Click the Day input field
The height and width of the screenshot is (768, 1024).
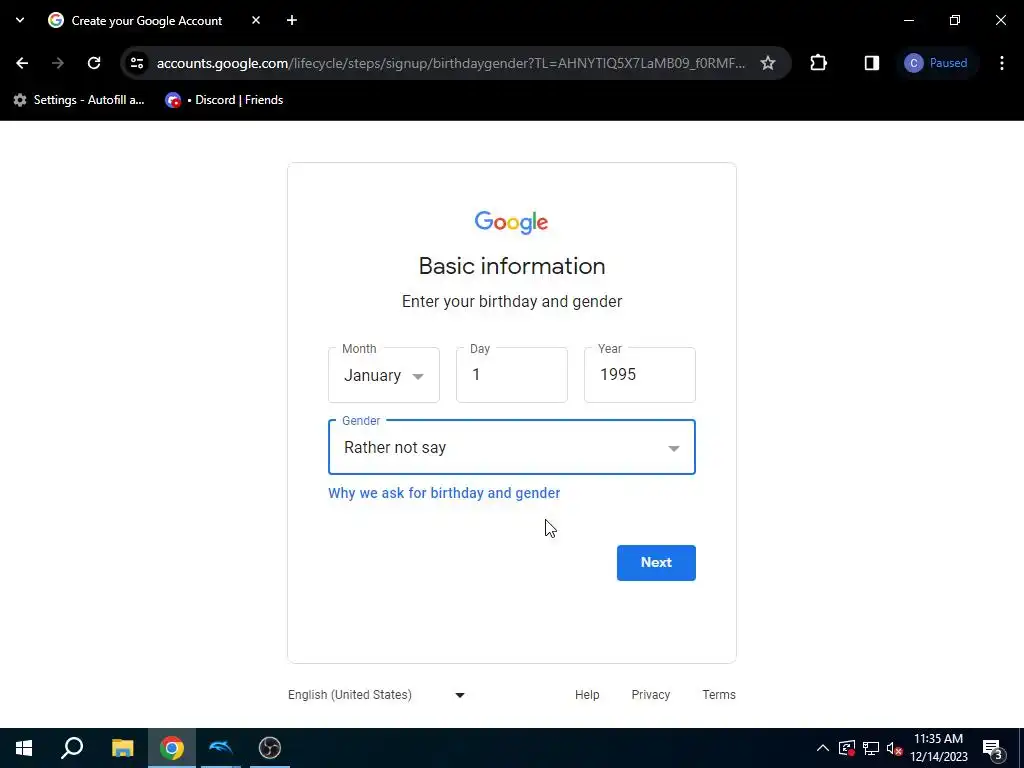(512, 375)
